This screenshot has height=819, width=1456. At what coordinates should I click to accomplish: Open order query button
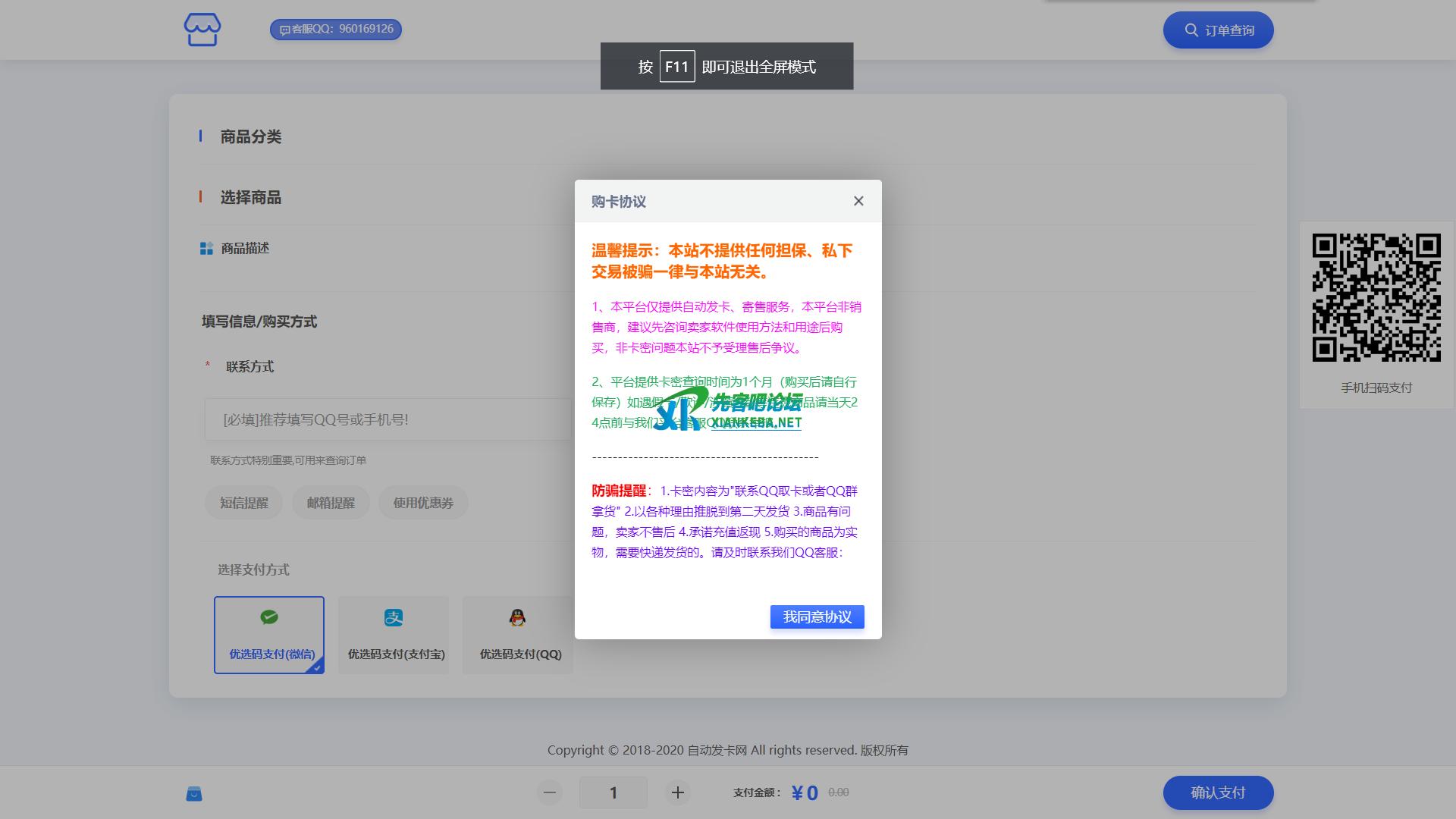[x=1218, y=30]
